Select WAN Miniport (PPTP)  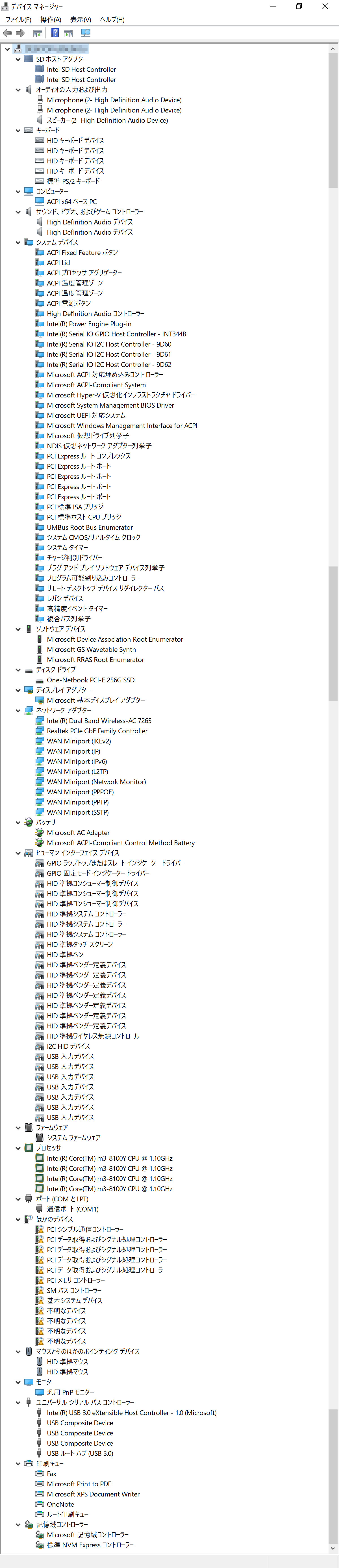(78, 802)
